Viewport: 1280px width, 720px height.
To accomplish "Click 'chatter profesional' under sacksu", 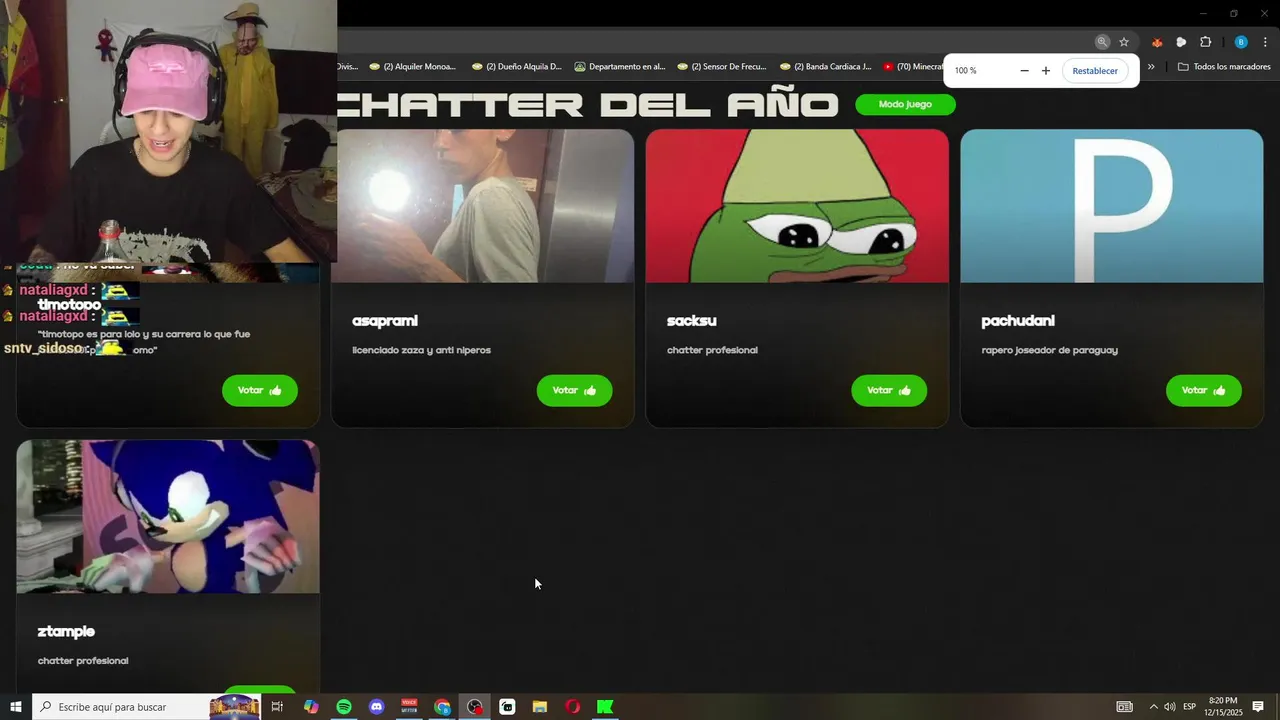I will coord(712,350).
